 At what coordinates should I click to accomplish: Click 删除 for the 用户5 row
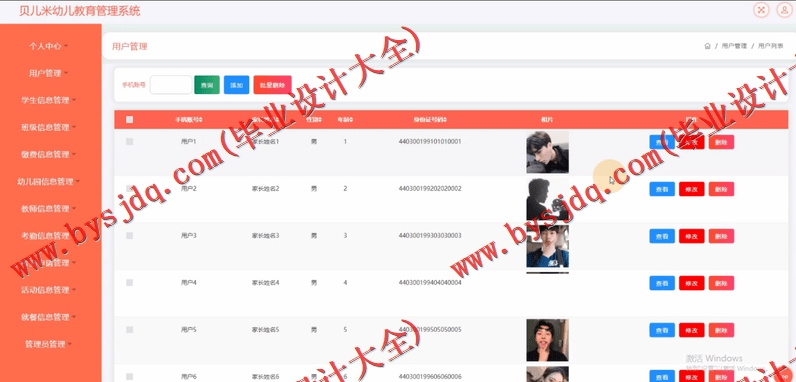point(721,330)
